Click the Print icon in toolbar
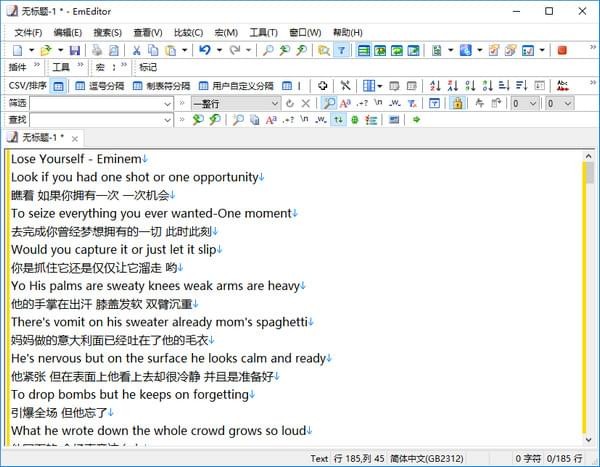 coord(97,50)
